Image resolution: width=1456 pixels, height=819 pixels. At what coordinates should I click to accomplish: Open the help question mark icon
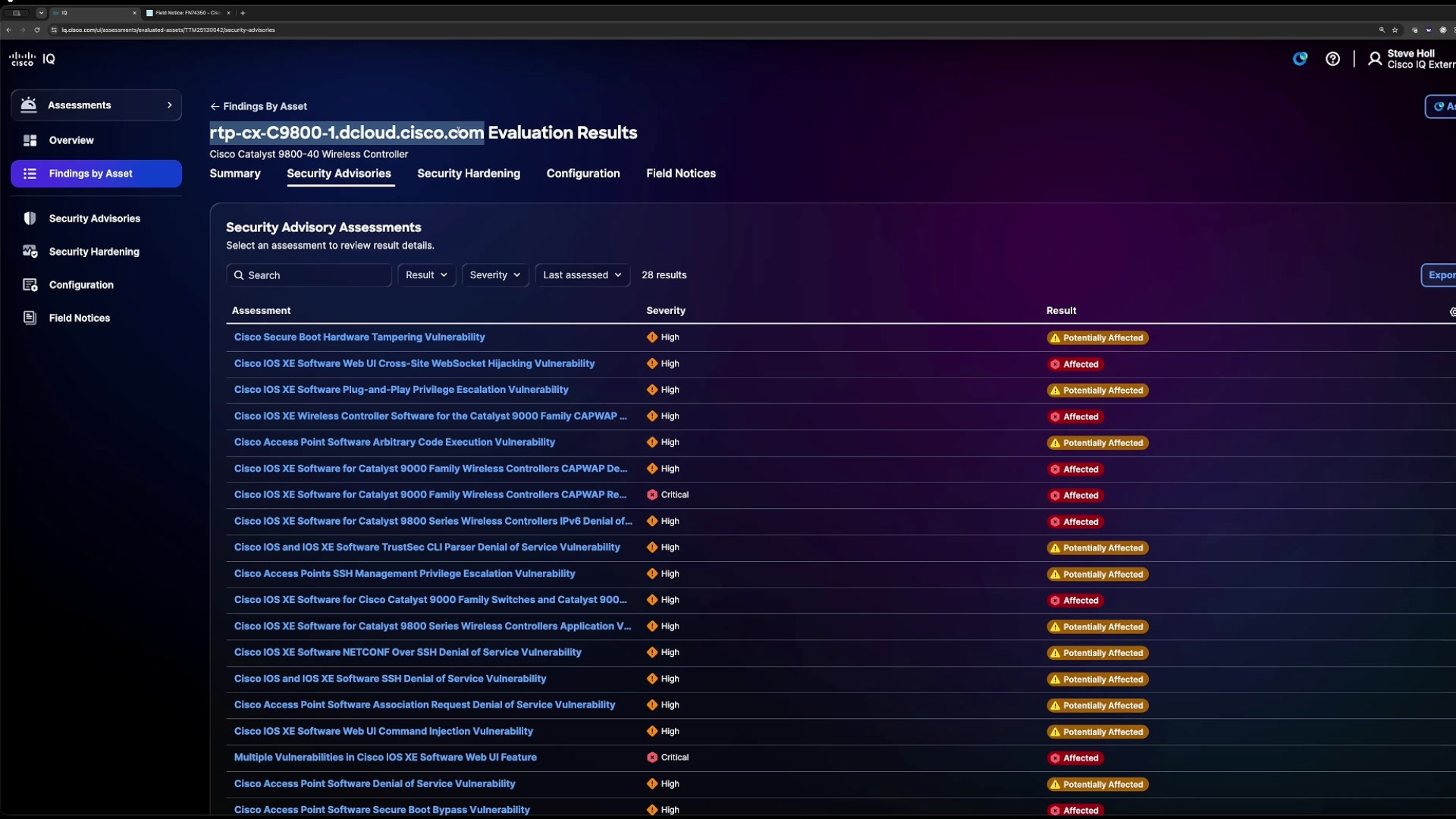pos(1332,59)
